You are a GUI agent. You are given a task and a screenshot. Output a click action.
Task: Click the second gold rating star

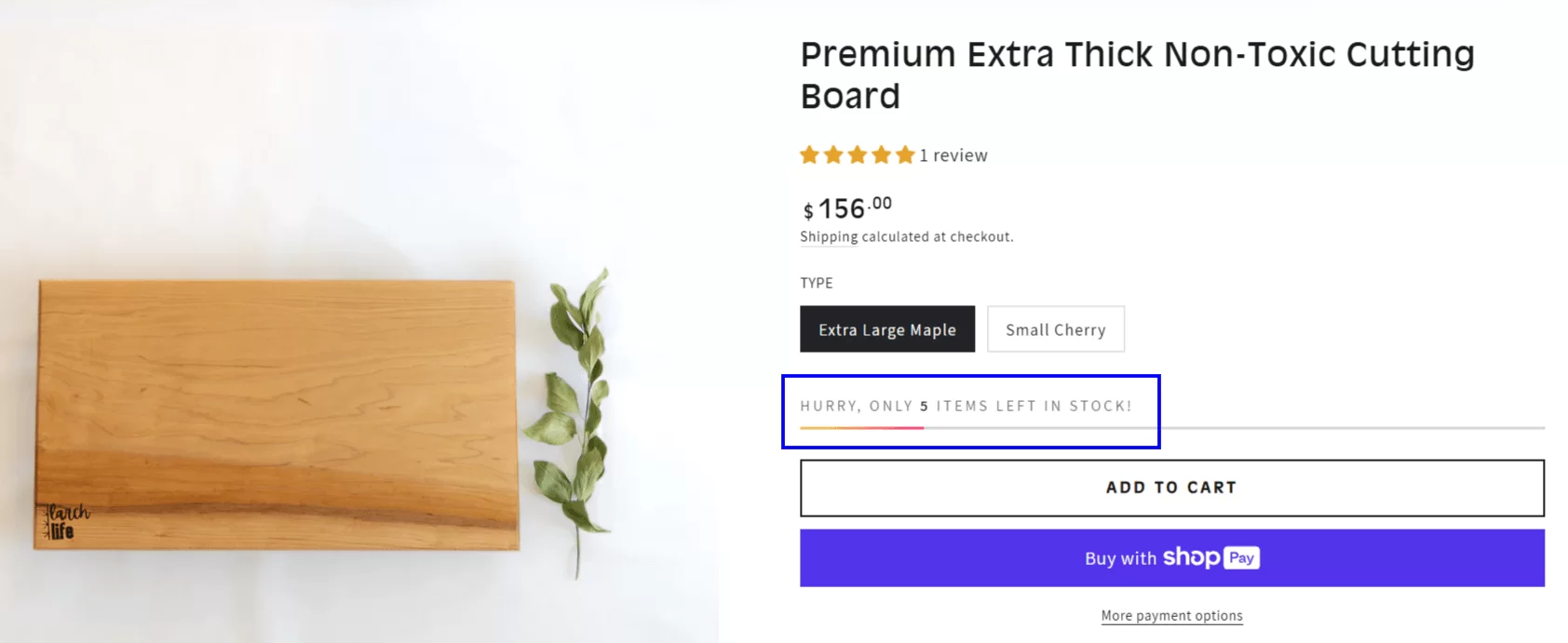(833, 155)
